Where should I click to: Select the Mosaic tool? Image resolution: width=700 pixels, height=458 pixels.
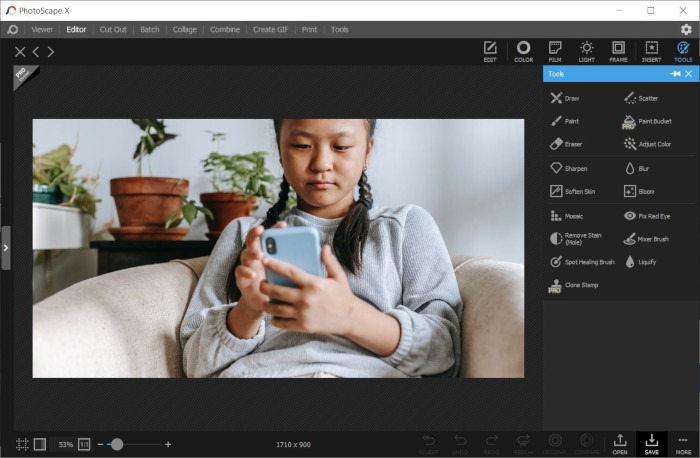[x=567, y=216]
